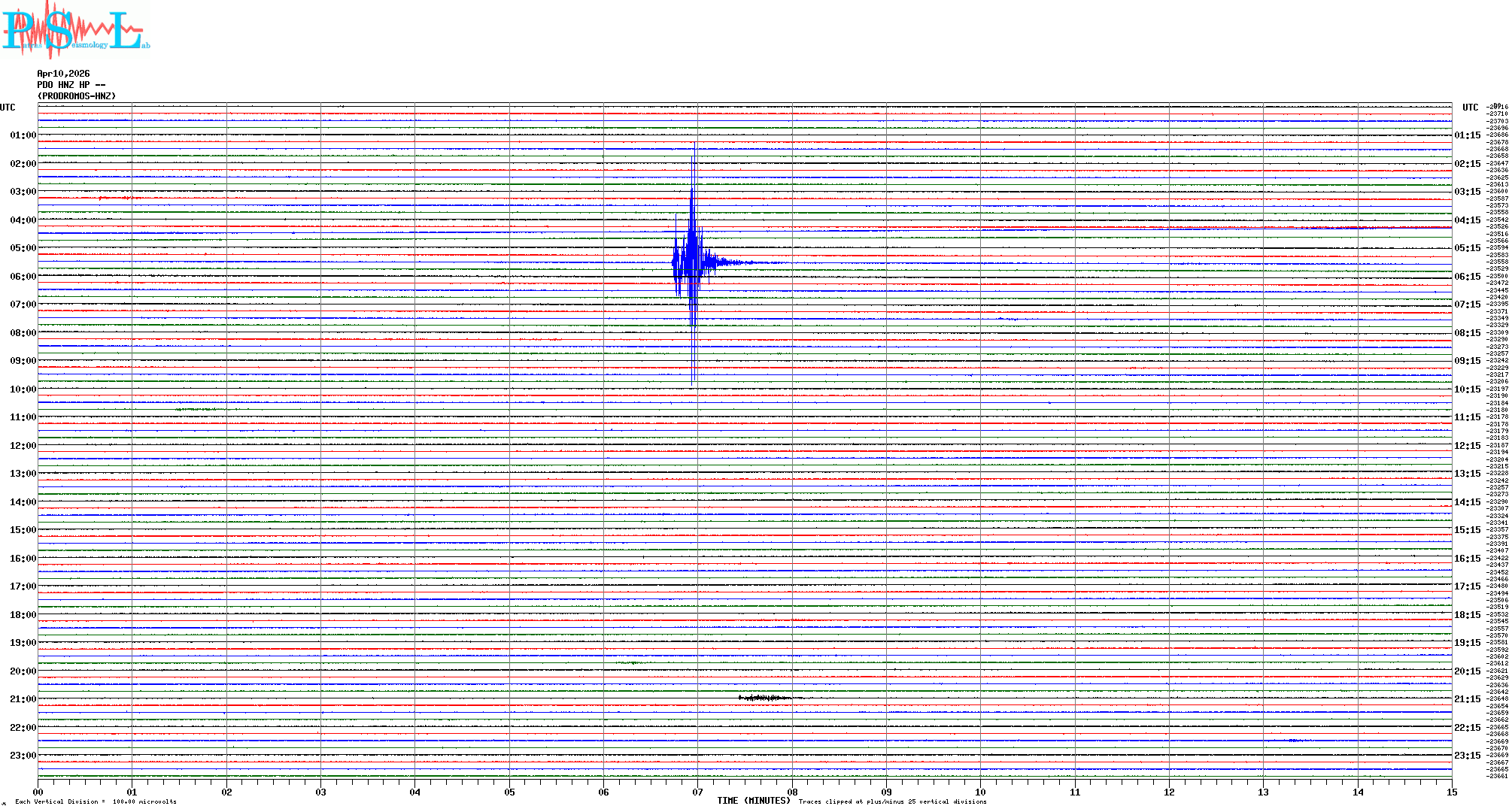
Task: Click the 07 minute mark on bottom axis
Action: click(698, 792)
